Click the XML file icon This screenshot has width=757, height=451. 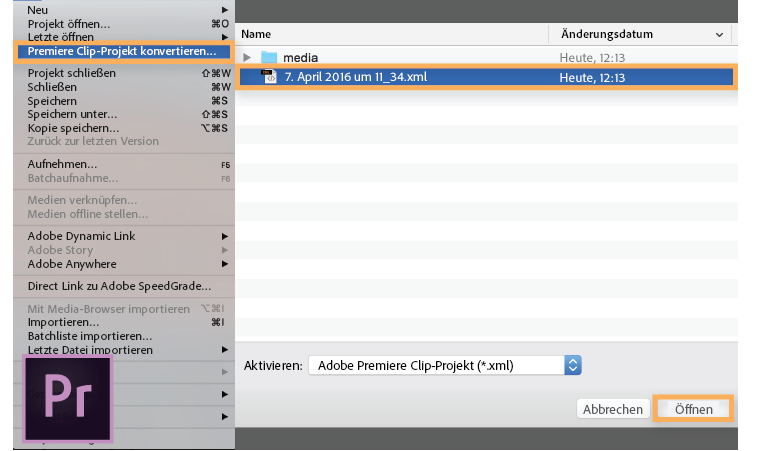268,77
